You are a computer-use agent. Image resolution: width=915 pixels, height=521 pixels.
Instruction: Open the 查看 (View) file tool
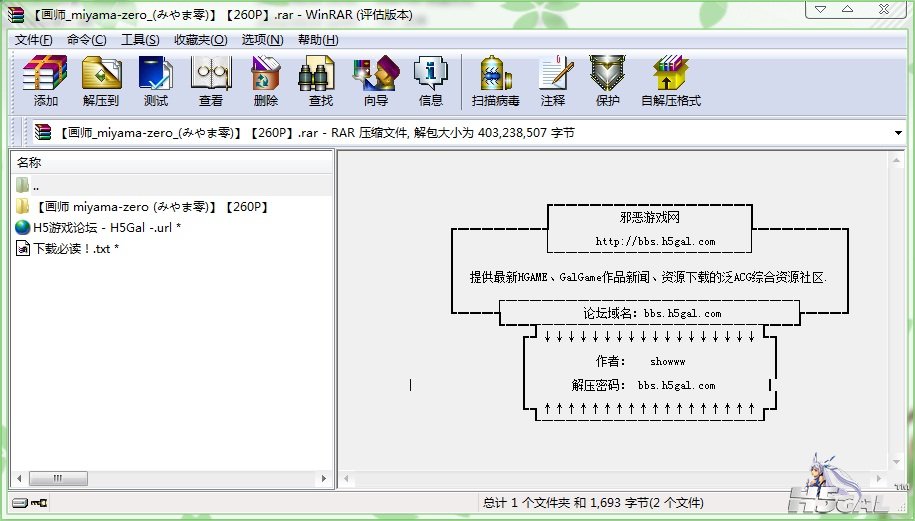coord(211,81)
